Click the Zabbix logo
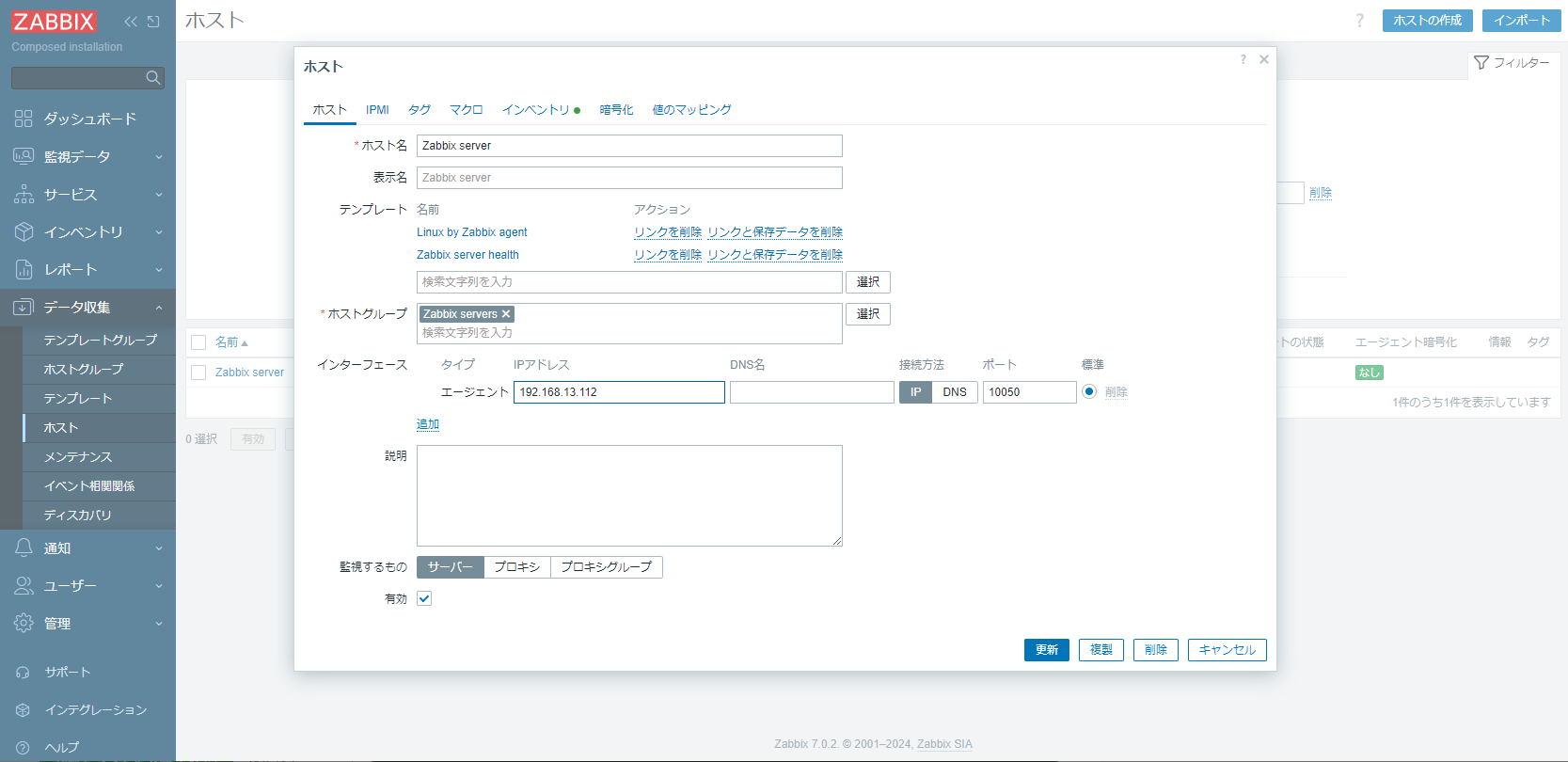The width and height of the screenshot is (1568, 762). pyautogui.click(x=54, y=22)
